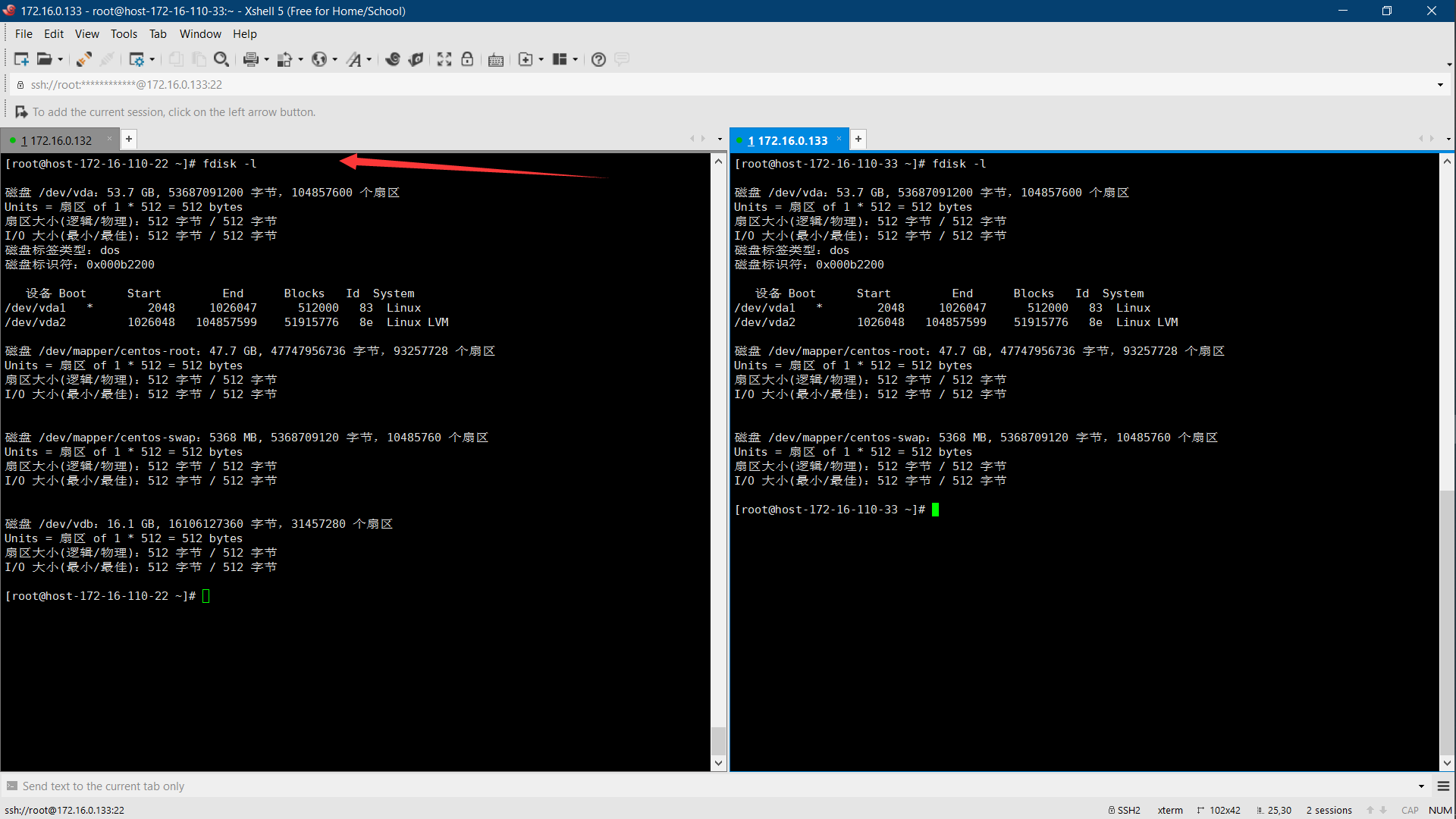Click the NUM indicator in status bar
Viewport: 1456px width, 819px height.
[1440, 810]
